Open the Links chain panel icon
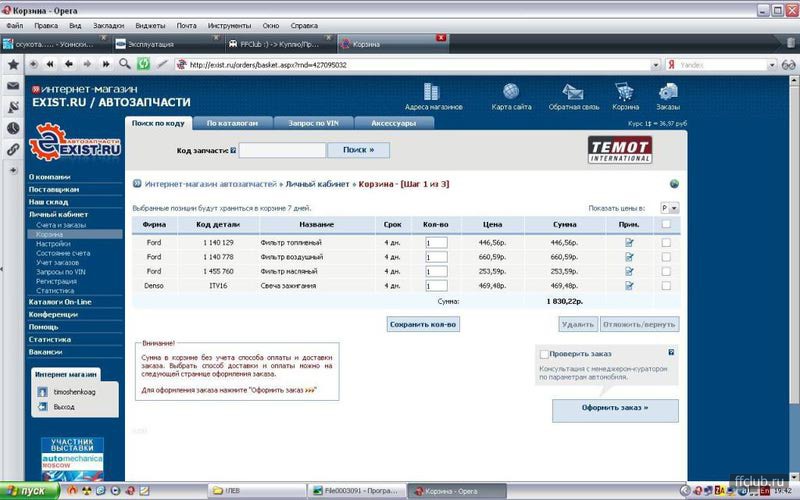 tap(13, 149)
